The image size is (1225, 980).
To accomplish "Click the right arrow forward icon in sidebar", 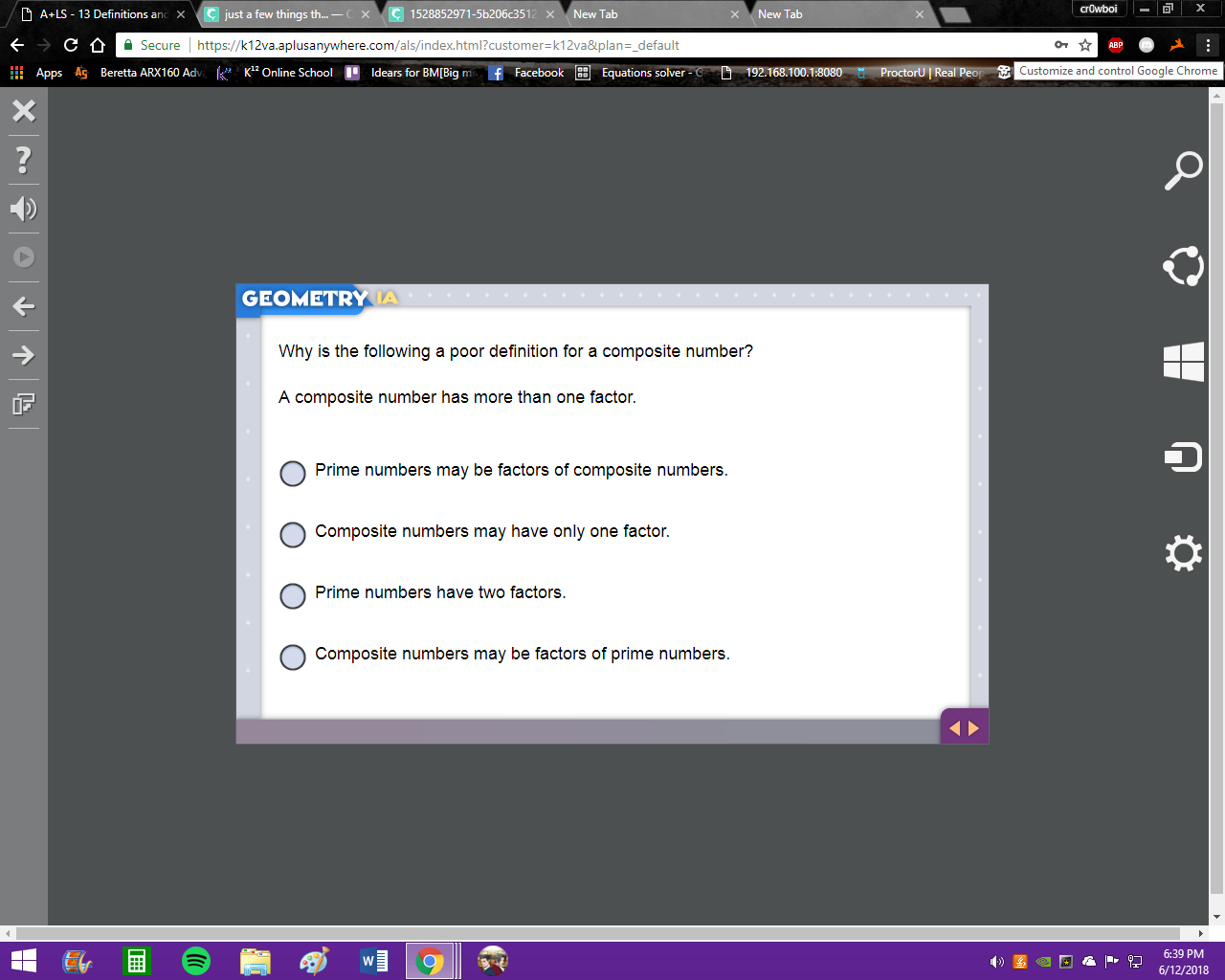I will click(24, 355).
